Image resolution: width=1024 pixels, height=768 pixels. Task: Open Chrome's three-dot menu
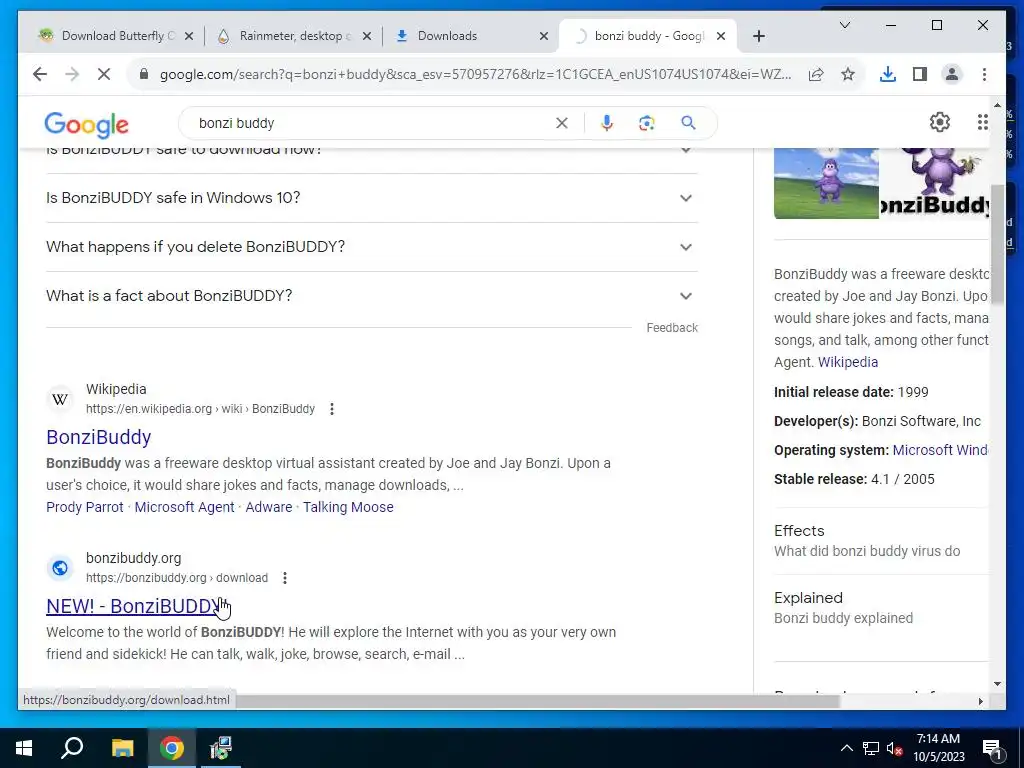984,74
